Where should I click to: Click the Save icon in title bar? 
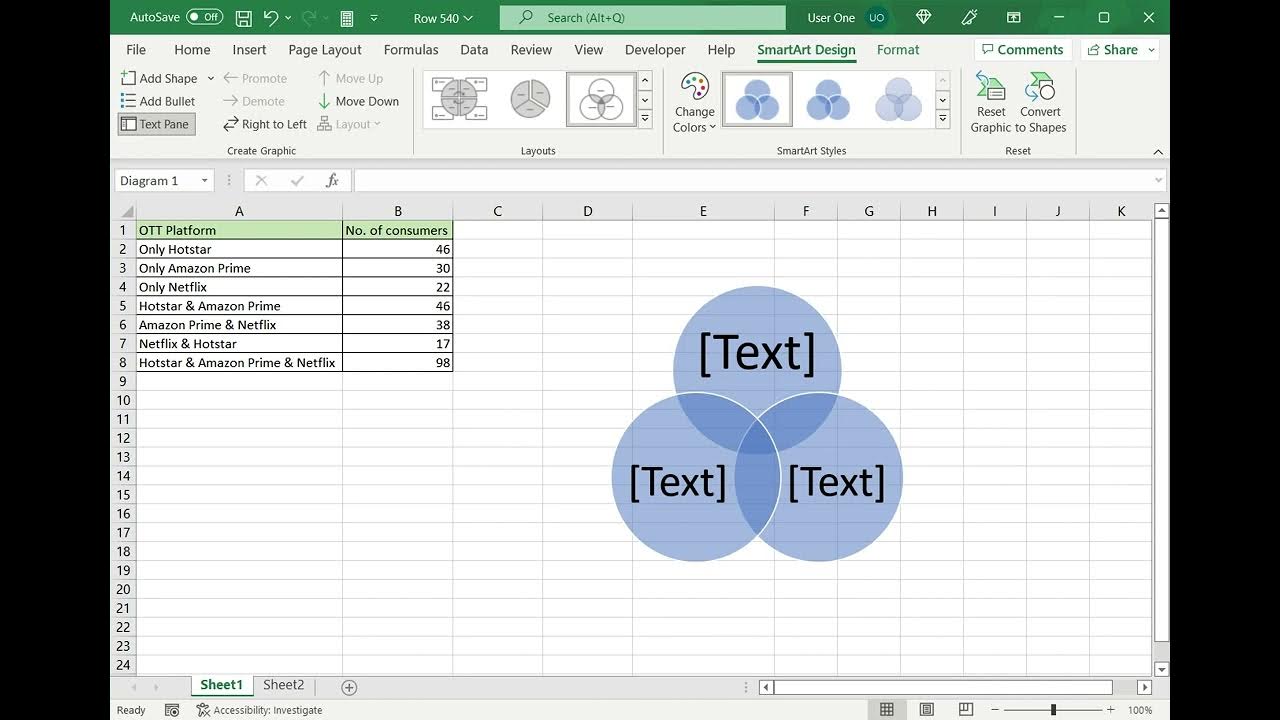pyautogui.click(x=243, y=17)
